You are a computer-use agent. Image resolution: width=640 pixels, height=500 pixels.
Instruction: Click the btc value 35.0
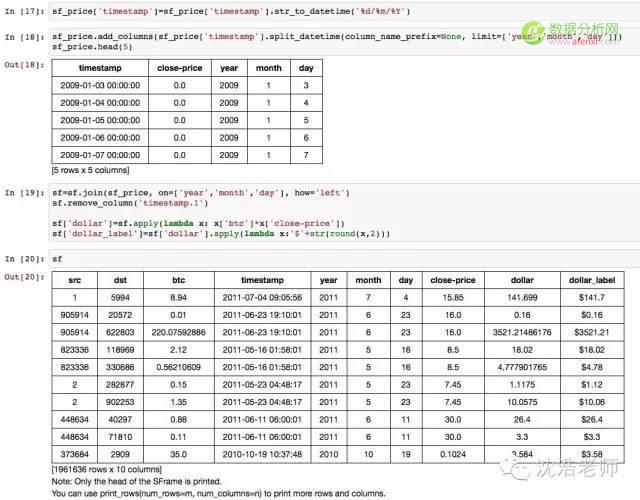click(178, 454)
